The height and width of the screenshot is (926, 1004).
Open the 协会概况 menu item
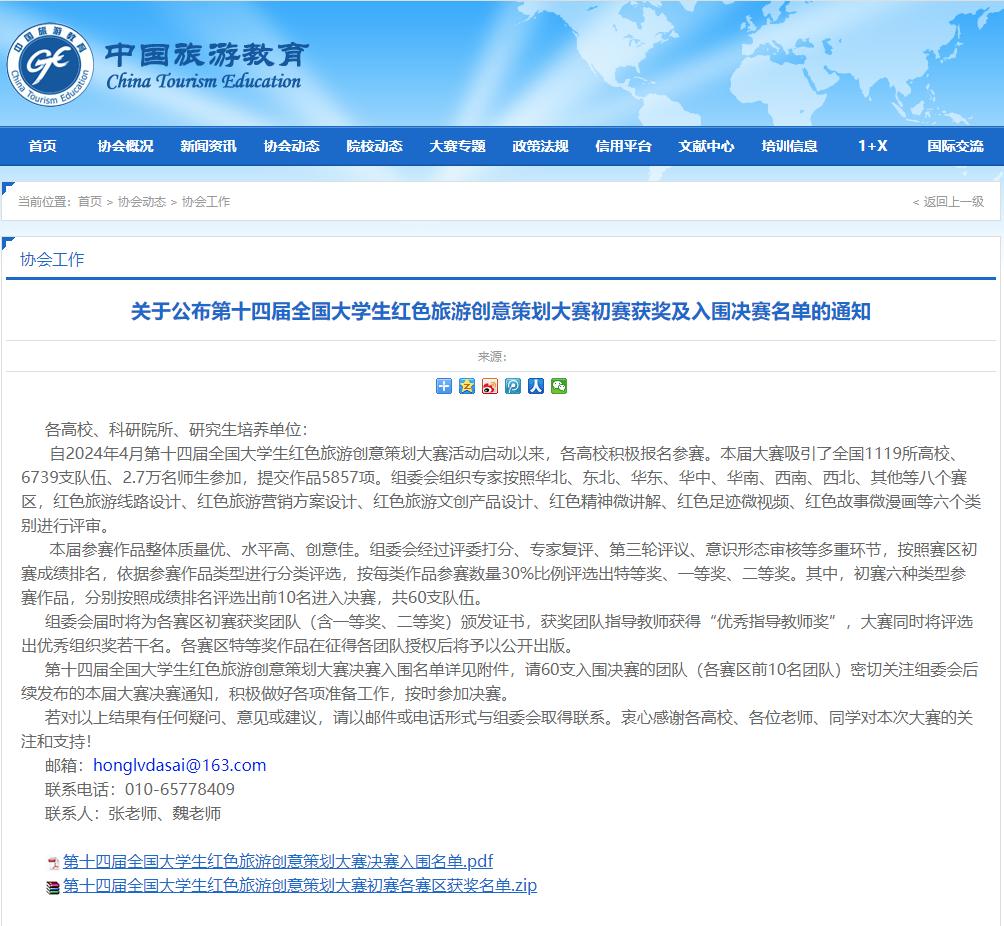(x=126, y=146)
